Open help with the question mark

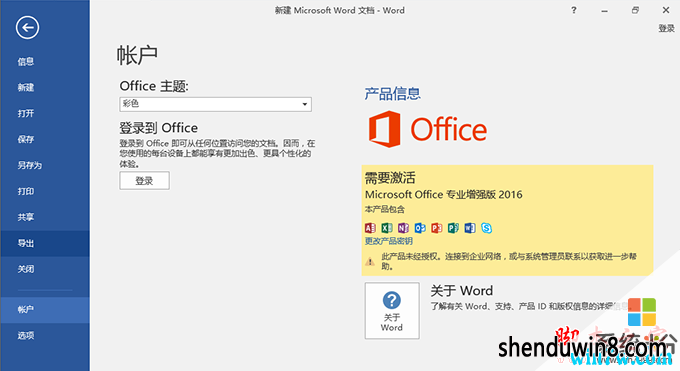(x=574, y=10)
